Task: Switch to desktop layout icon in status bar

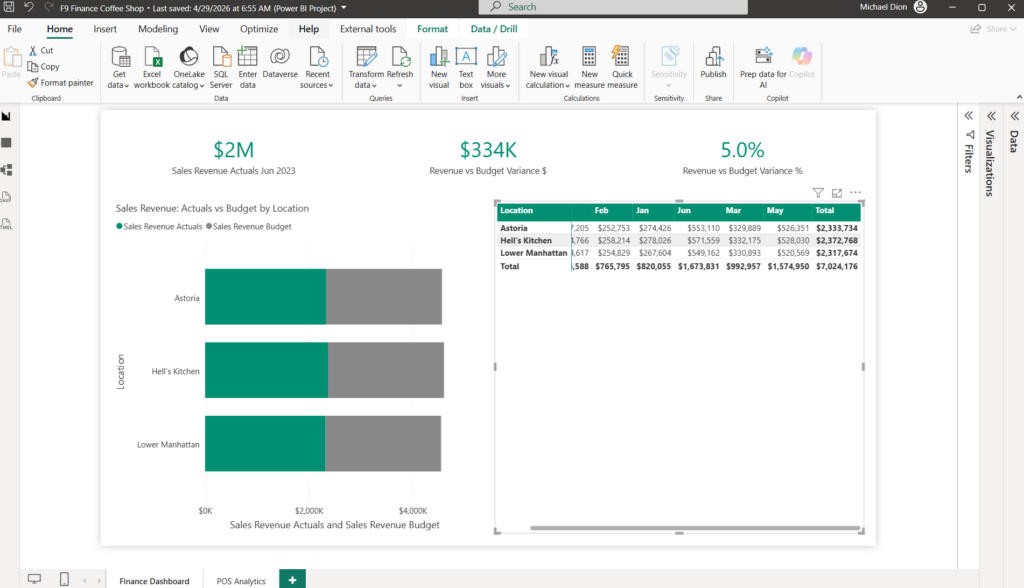Action: (x=34, y=579)
